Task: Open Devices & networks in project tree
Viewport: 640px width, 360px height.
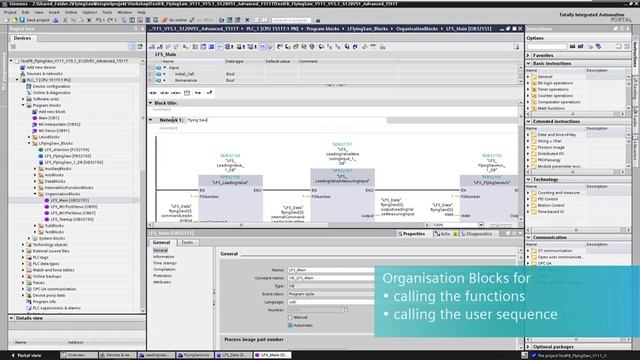Action: tap(44, 73)
